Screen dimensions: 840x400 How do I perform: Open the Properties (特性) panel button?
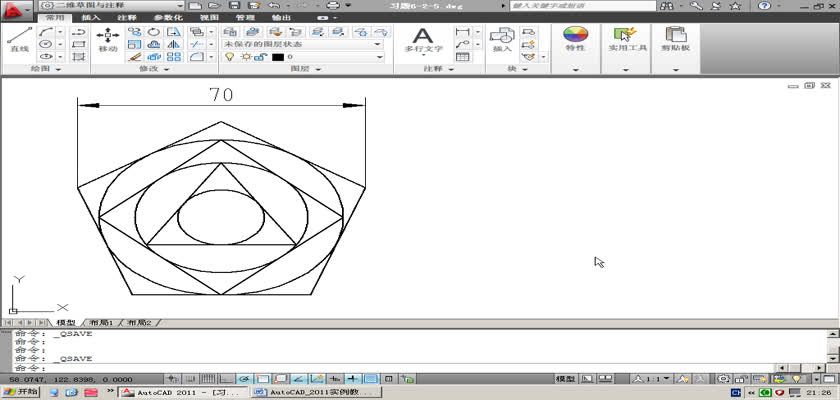(x=575, y=40)
